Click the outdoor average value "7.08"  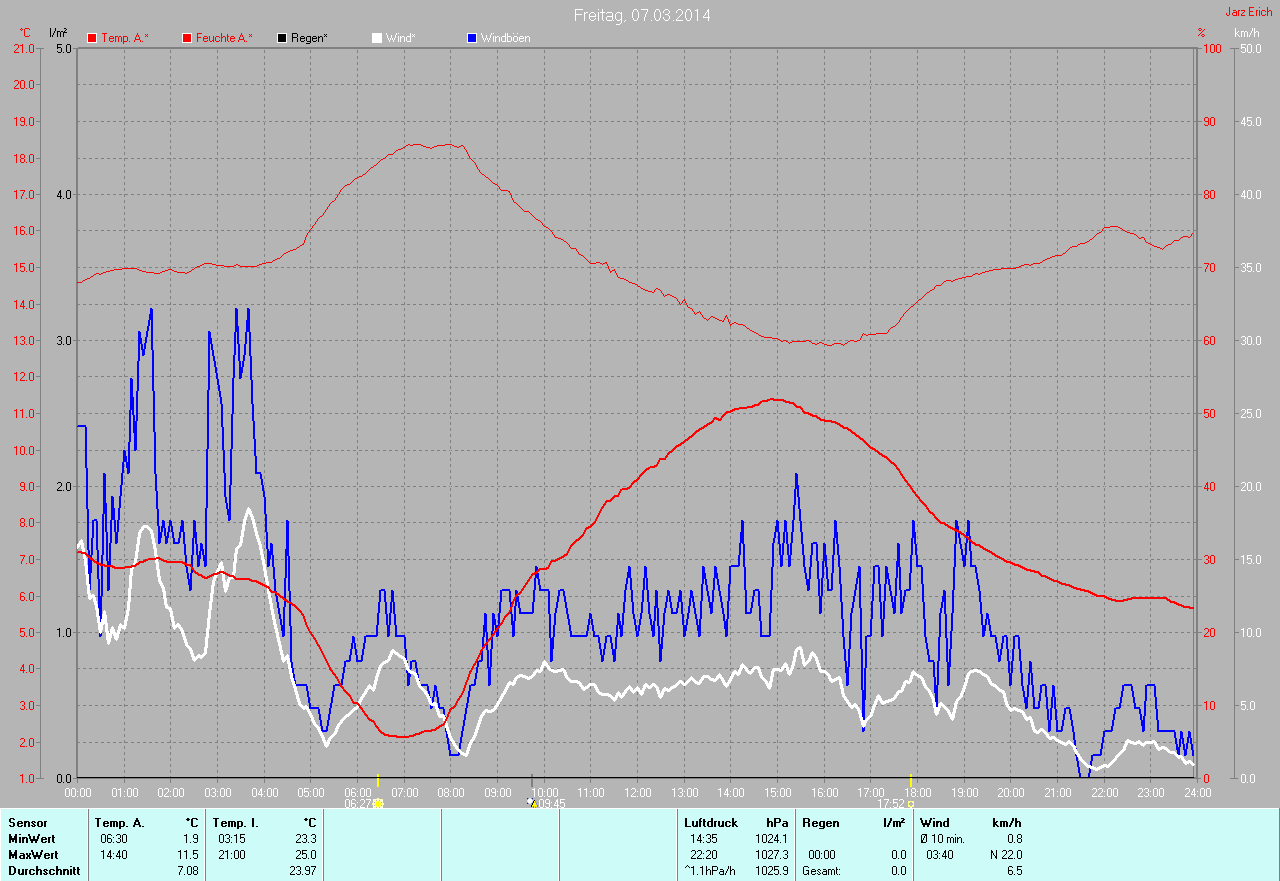[188, 871]
